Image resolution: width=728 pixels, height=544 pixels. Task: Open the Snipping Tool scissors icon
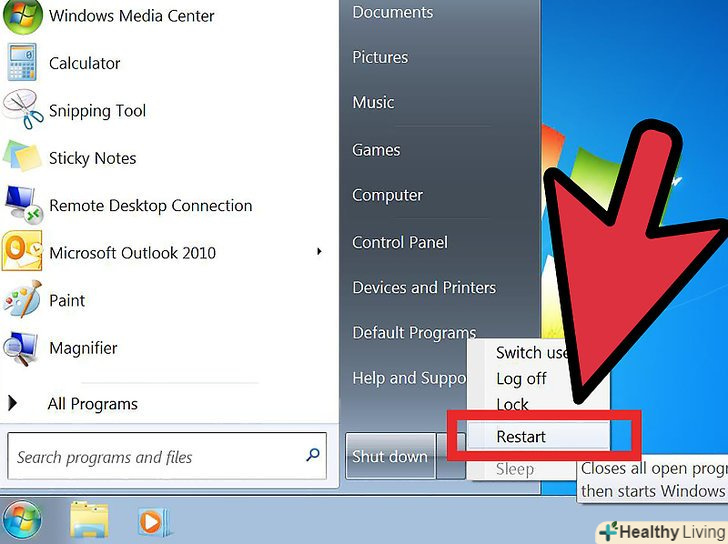pos(22,110)
